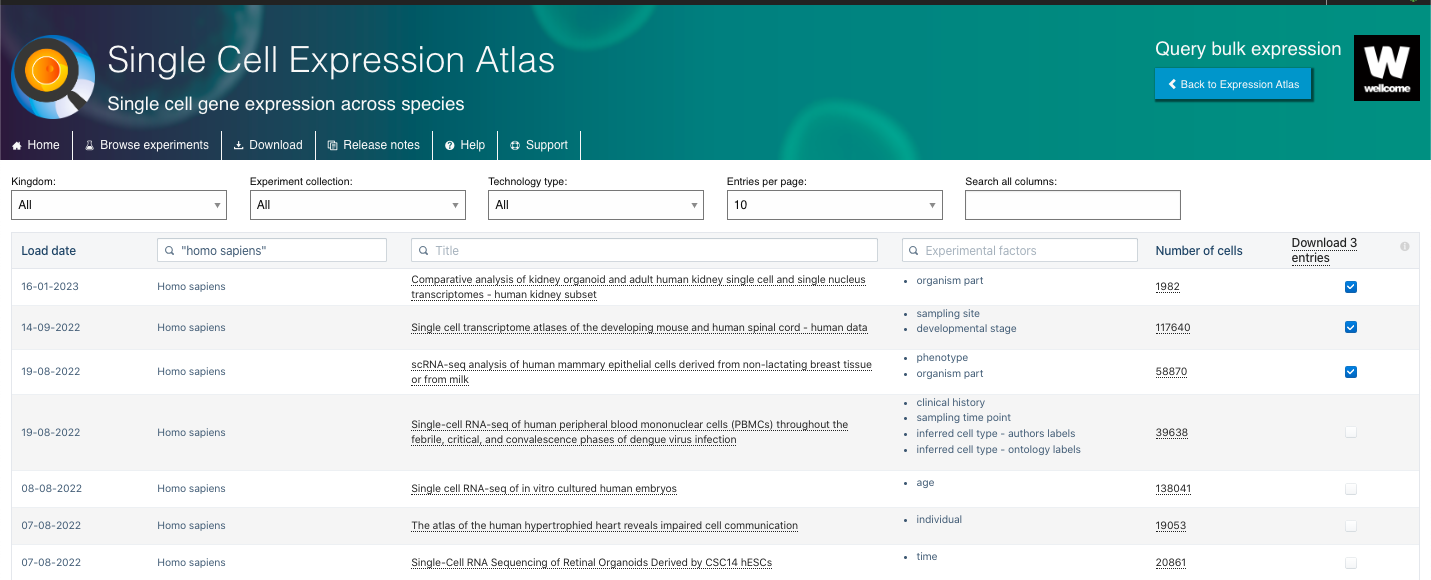Click the Browse experiments flask icon
1431x580 pixels.
(x=90, y=145)
